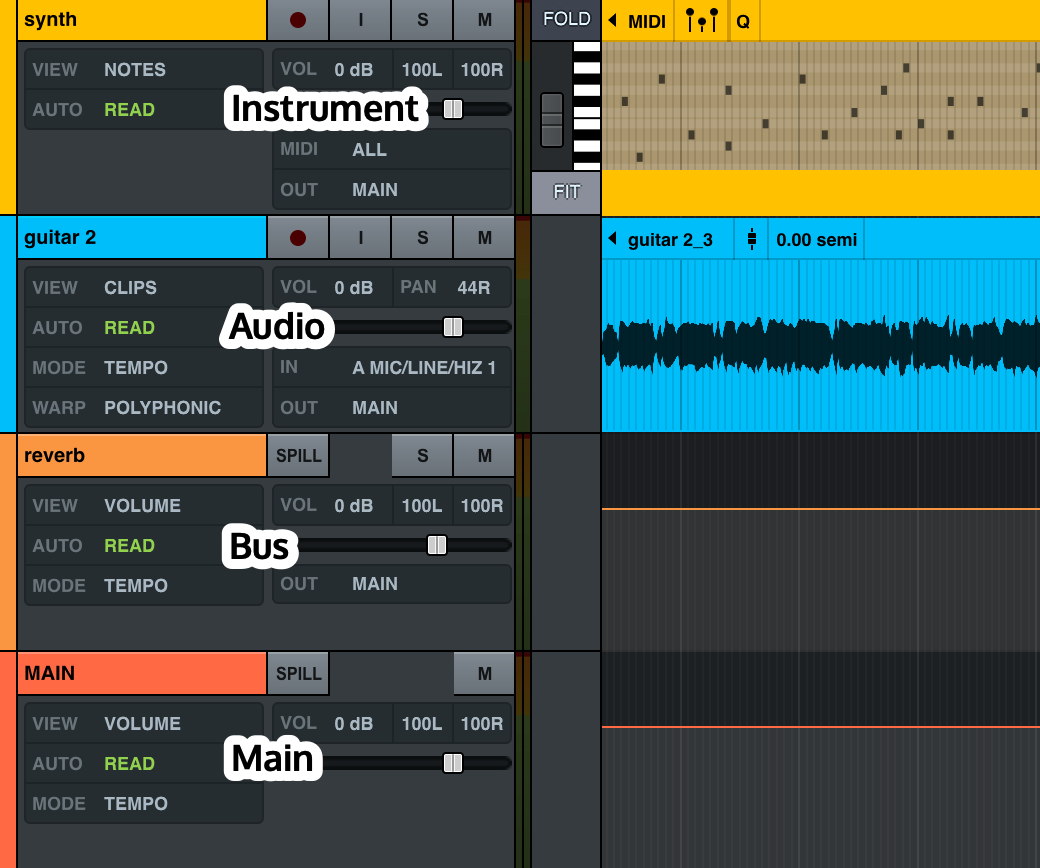Arm the guitar 2 track for recording
The height and width of the screenshot is (868, 1040).
[x=298, y=237]
